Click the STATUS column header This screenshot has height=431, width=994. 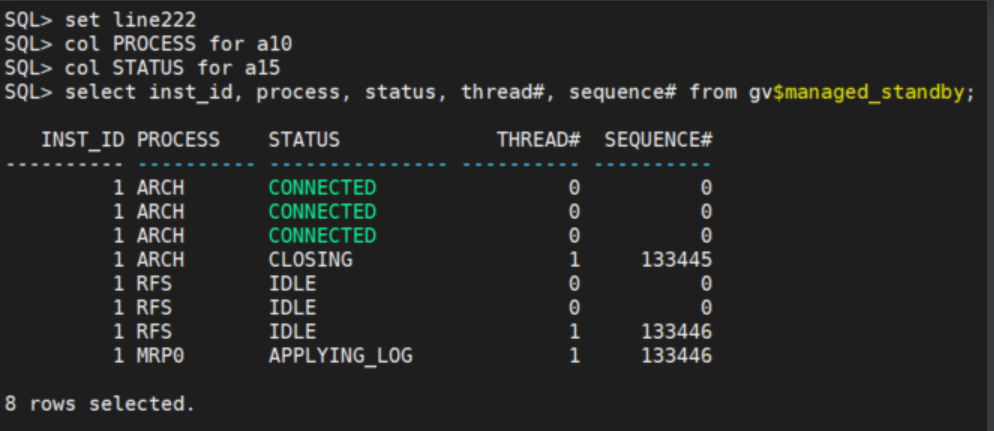click(304, 140)
